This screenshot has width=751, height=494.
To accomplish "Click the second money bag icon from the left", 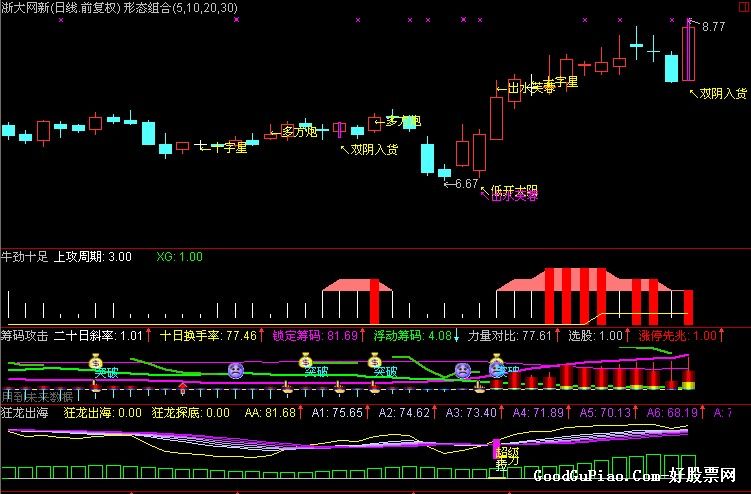I will pyautogui.click(x=305, y=360).
